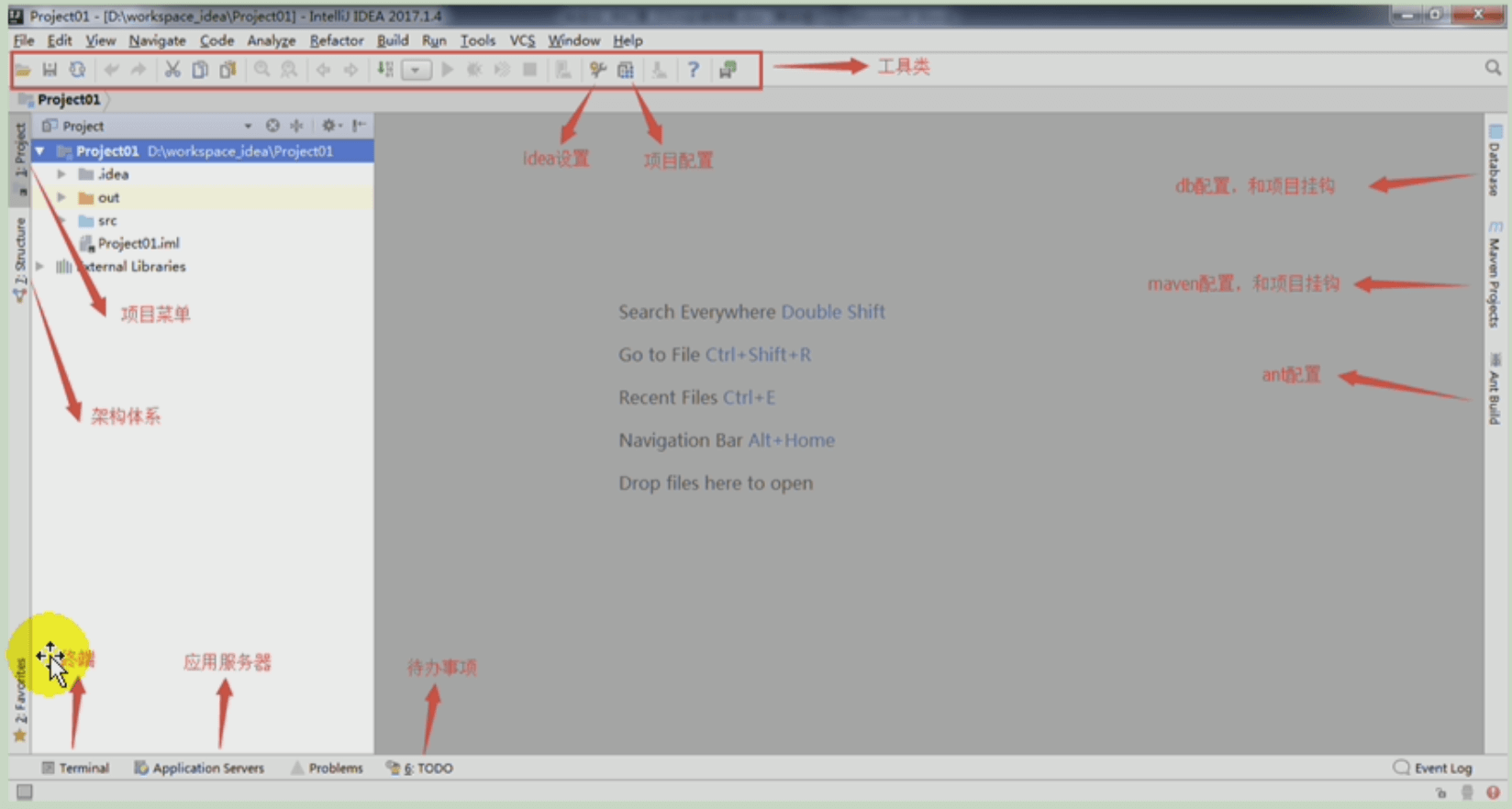Click the lock icon in status bar
The height and width of the screenshot is (809, 1512).
click(x=1441, y=792)
